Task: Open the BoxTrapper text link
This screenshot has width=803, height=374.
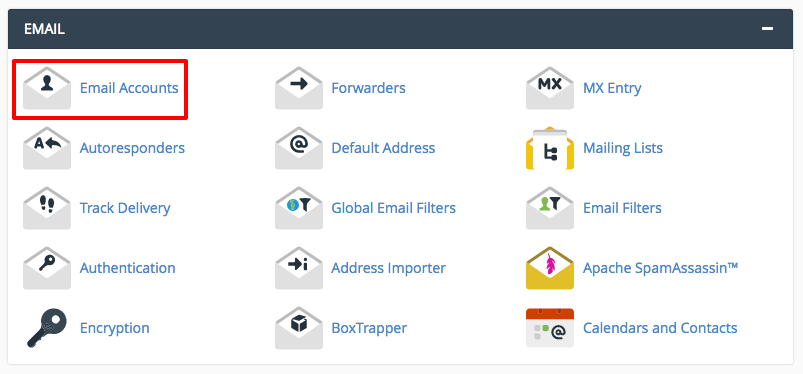Action: pyautogui.click(x=369, y=328)
